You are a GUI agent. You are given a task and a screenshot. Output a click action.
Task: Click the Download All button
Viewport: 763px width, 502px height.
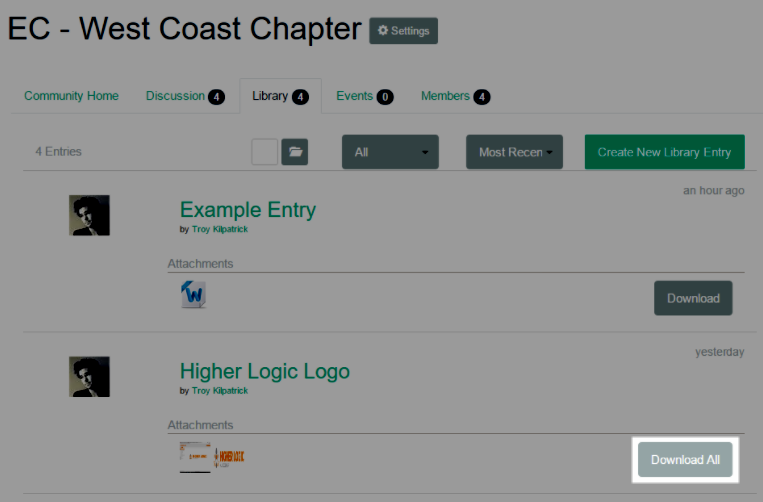[685, 460]
